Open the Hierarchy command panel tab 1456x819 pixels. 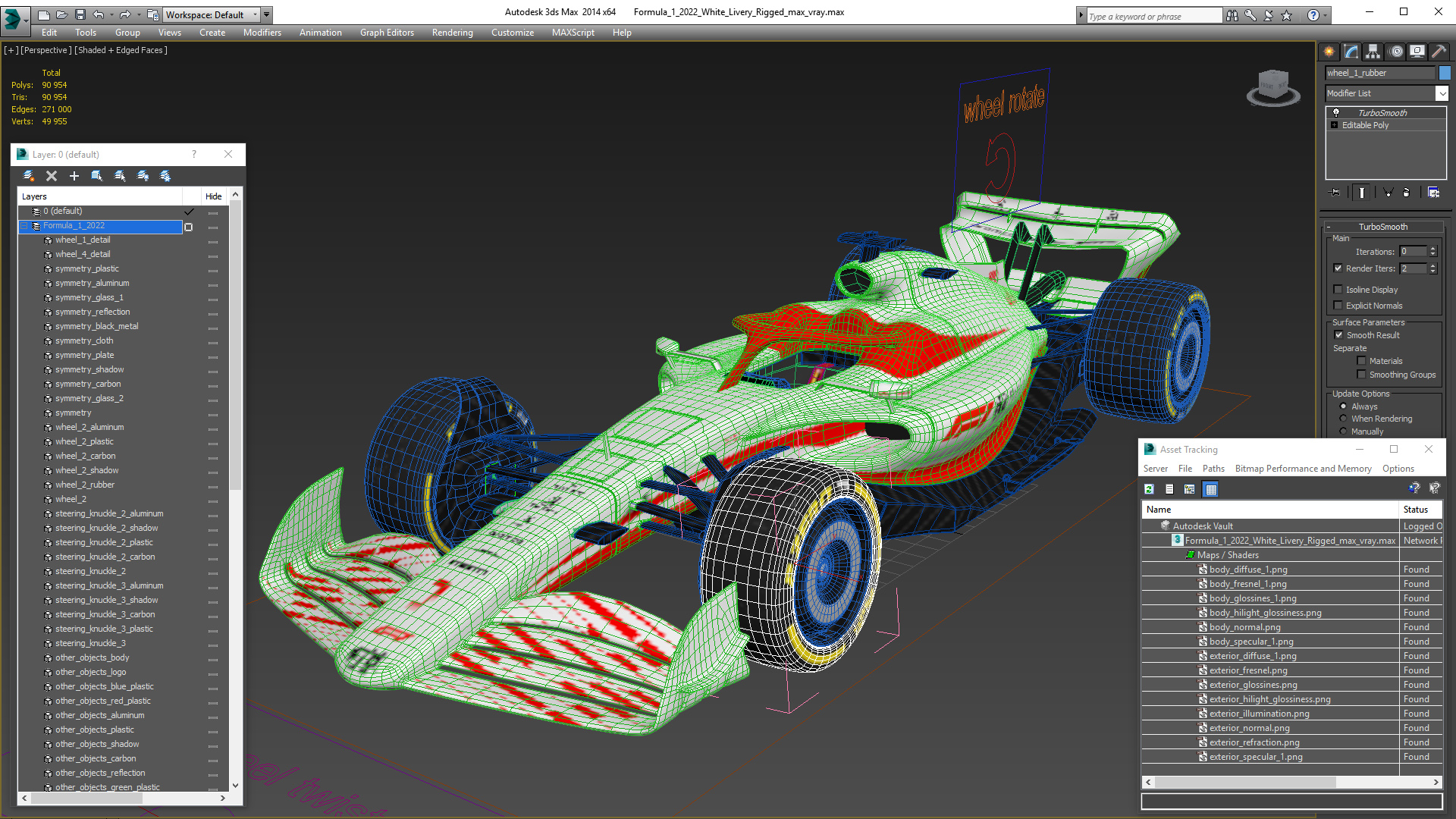1373,52
